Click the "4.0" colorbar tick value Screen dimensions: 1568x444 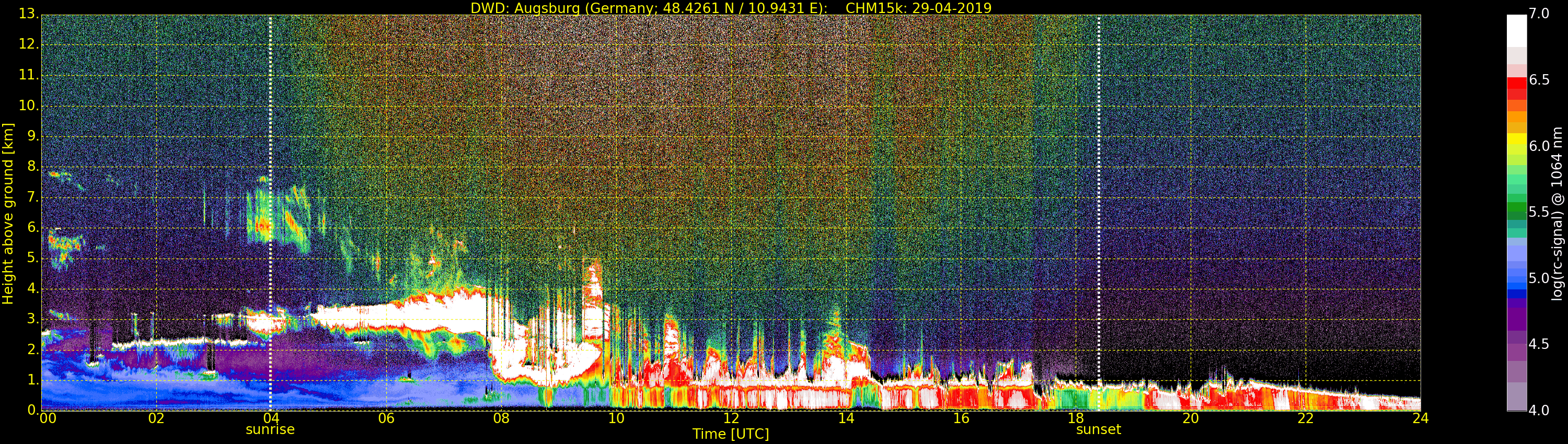pos(1539,411)
